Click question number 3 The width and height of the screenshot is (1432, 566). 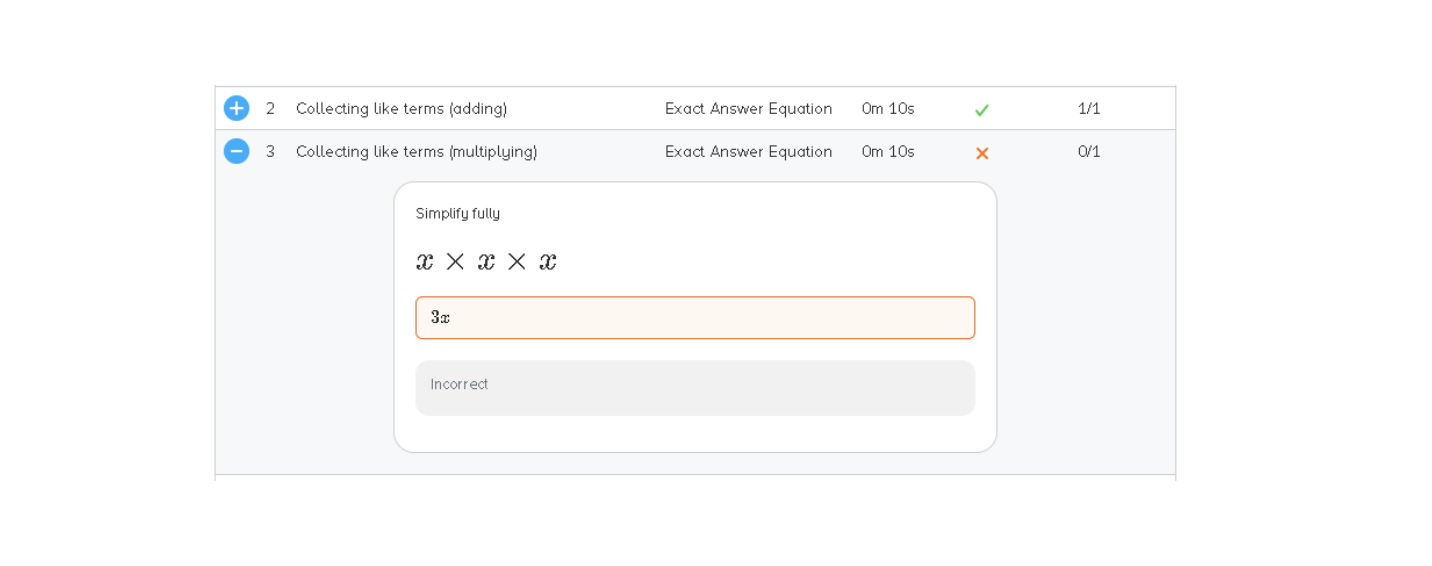pyautogui.click(x=270, y=152)
